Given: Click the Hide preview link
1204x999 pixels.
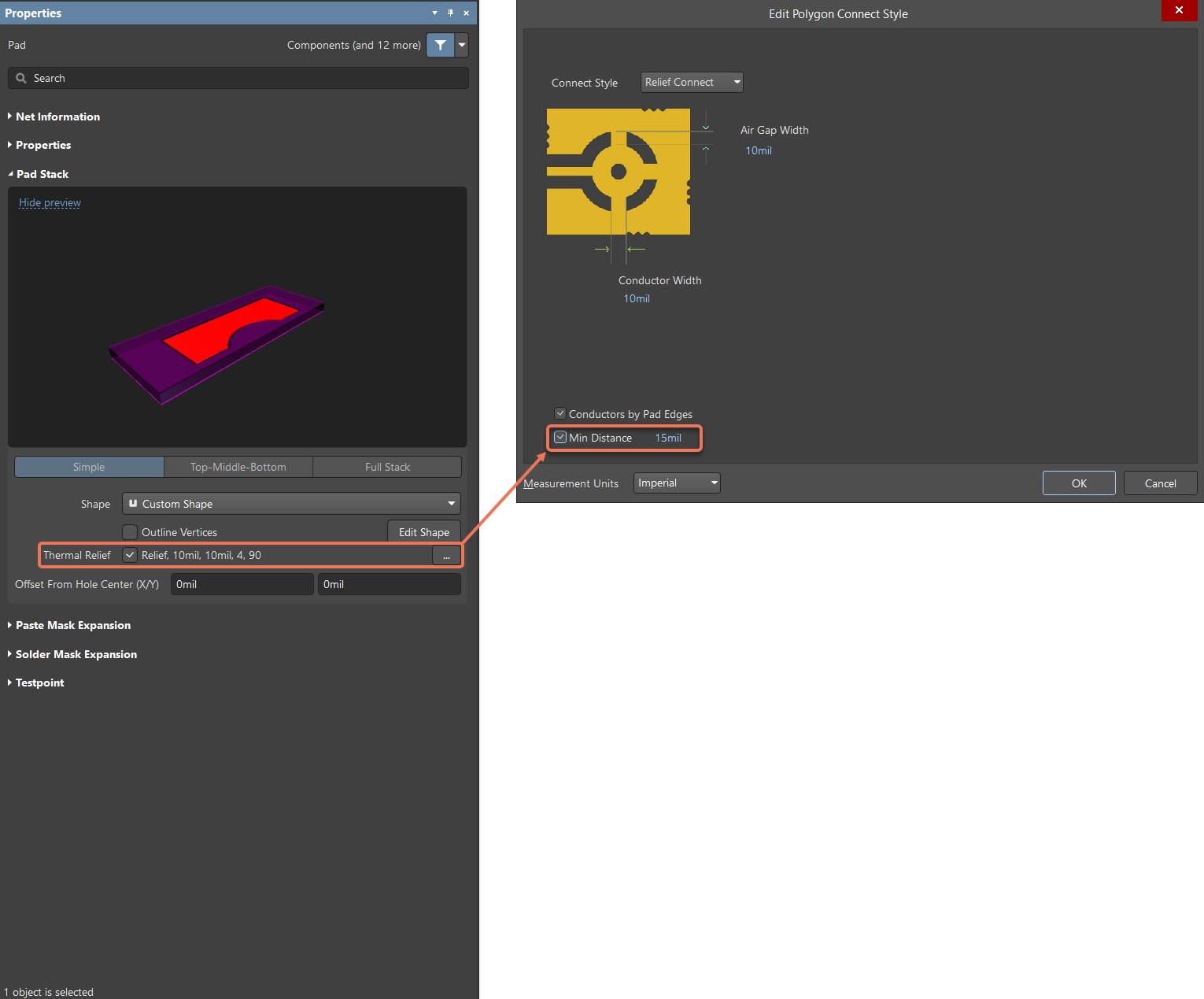Looking at the screenshot, I should pos(50,202).
